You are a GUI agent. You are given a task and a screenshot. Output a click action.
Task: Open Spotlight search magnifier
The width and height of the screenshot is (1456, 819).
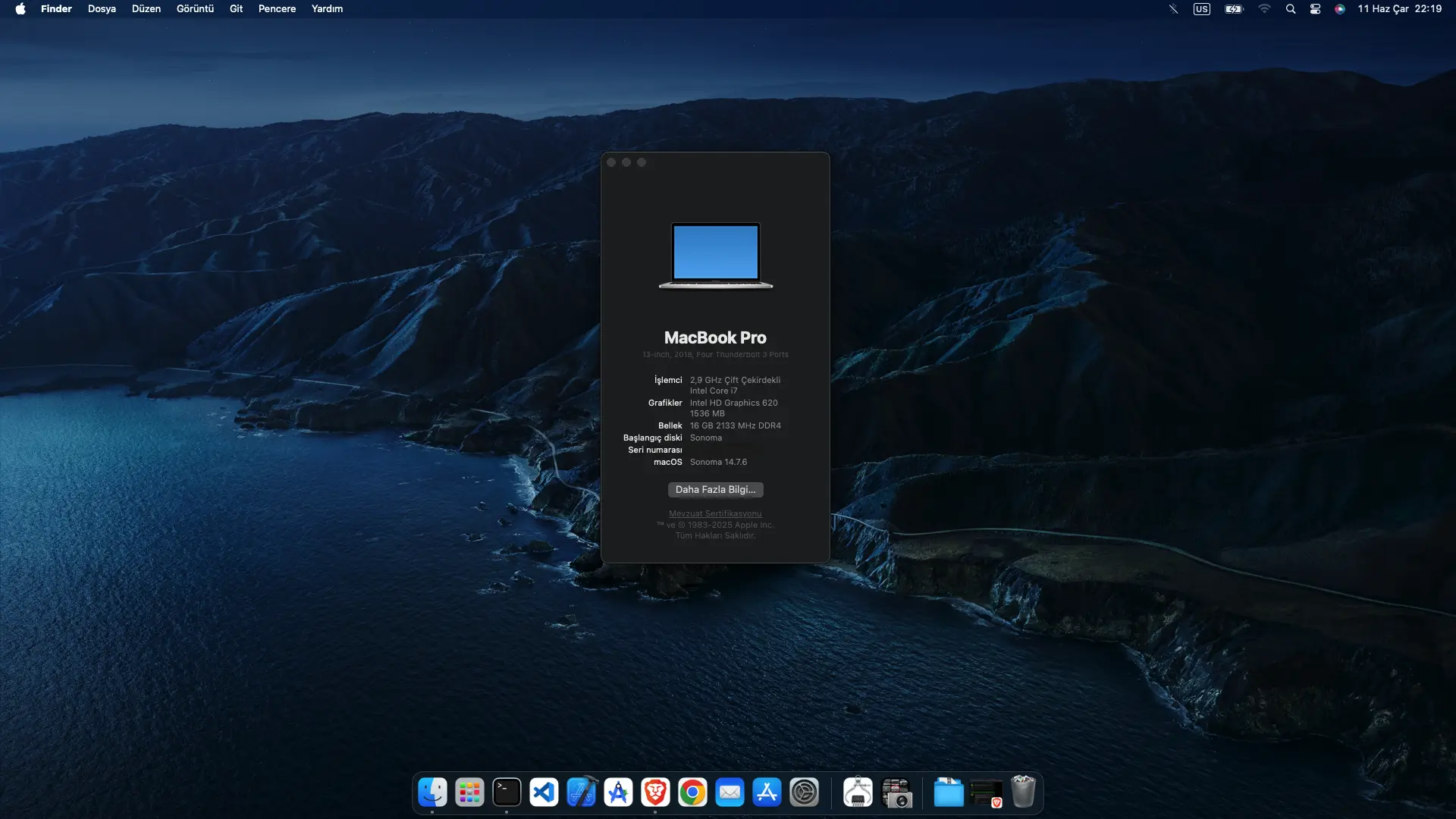point(1291,9)
